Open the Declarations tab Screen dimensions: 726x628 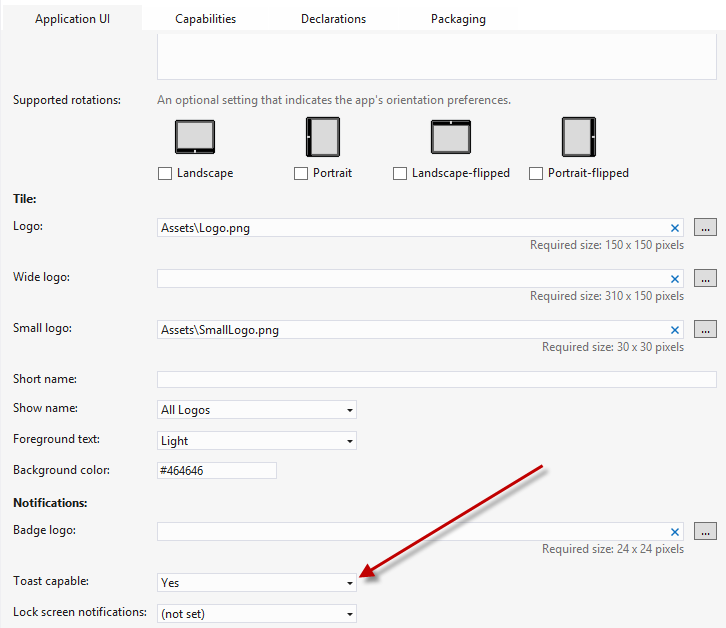pyautogui.click(x=333, y=18)
